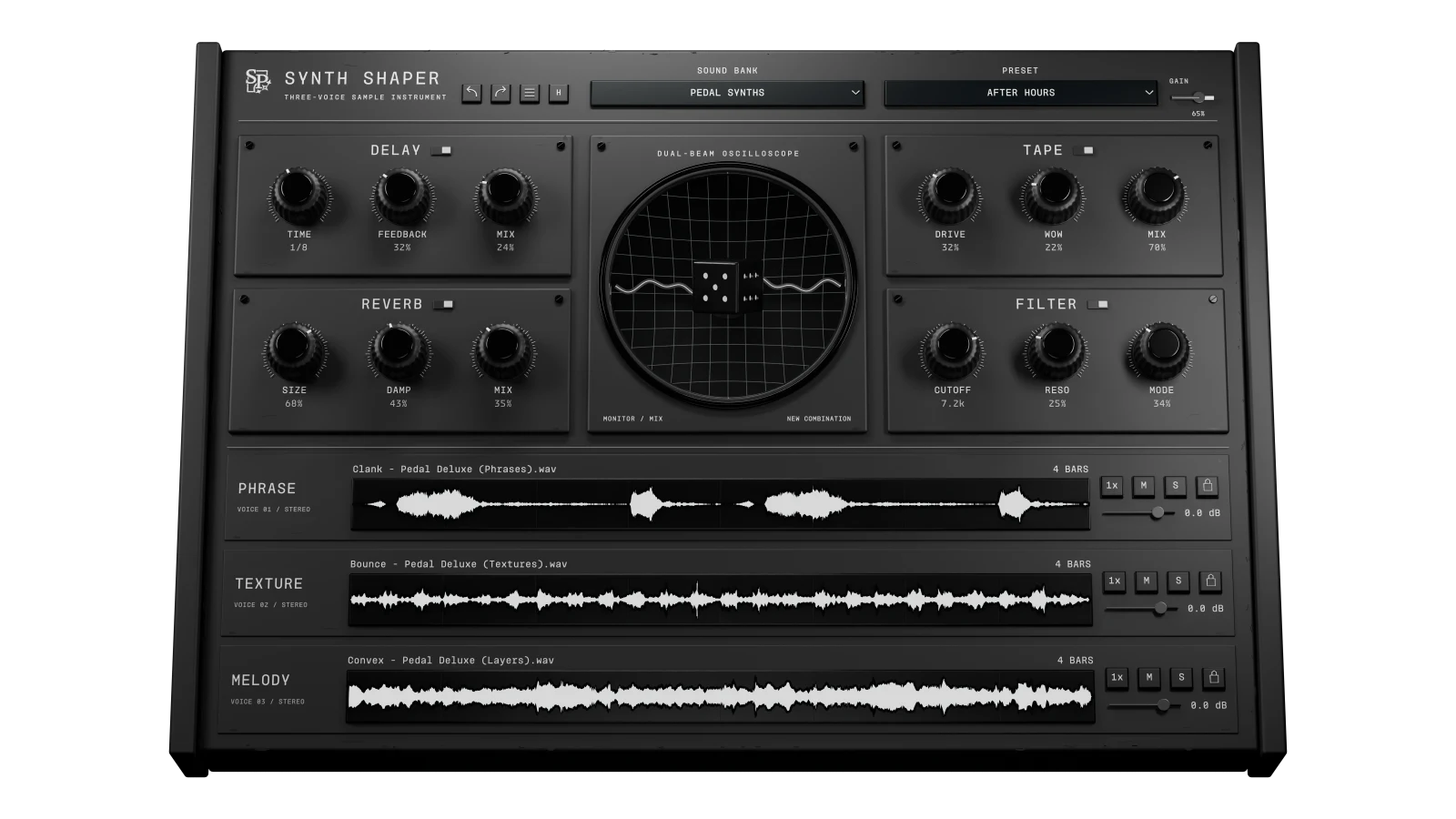The height and width of the screenshot is (819, 1456).
Task: Solo the Melody voice
Action: pyautogui.click(x=1181, y=677)
